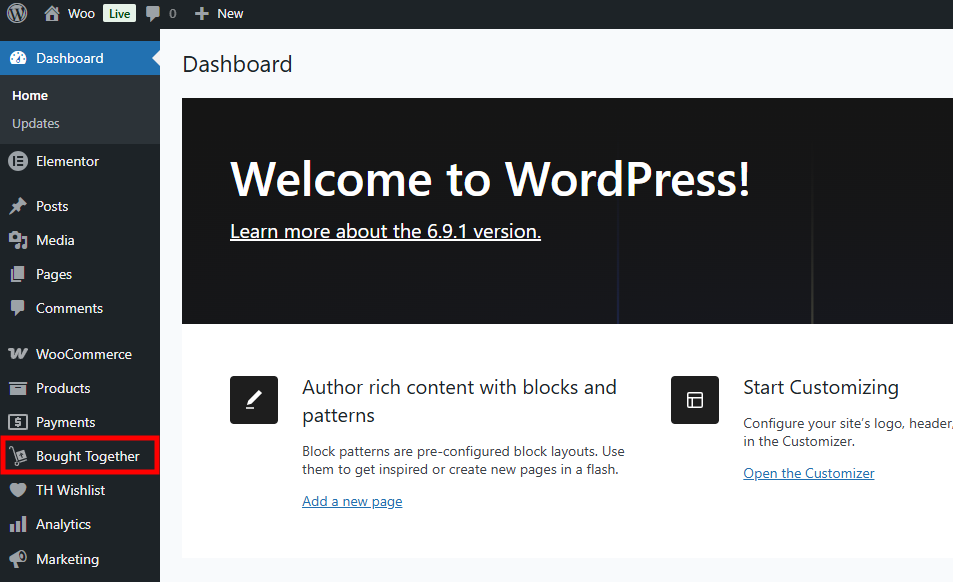Open the Products menu
953x582 pixels.
coord(63,388)
